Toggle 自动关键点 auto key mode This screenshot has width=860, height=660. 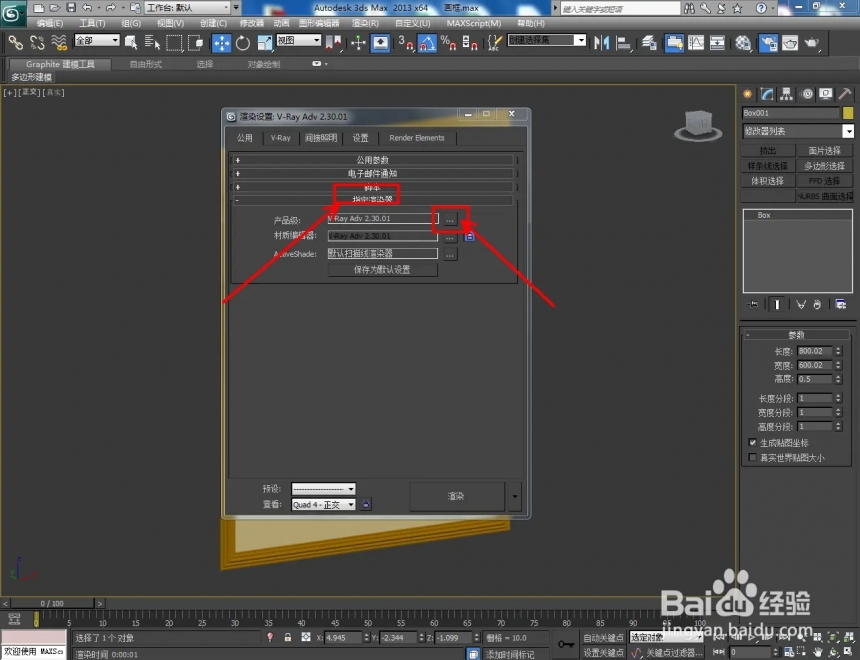pos(603,638)
